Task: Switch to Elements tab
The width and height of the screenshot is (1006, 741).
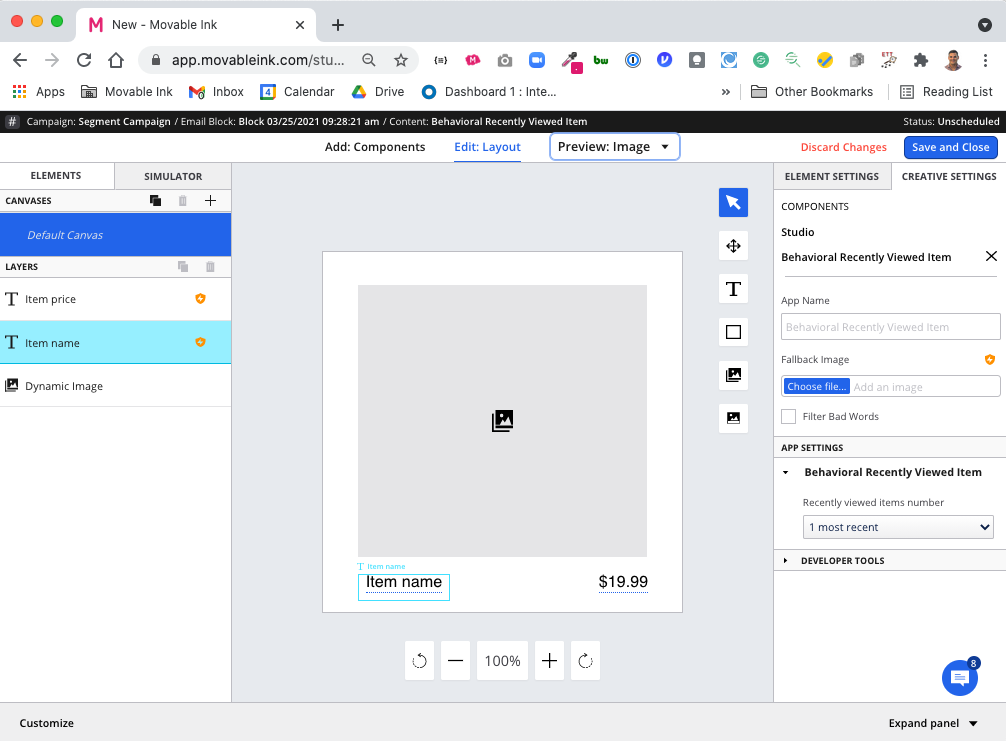Action: tap(56, 175)
